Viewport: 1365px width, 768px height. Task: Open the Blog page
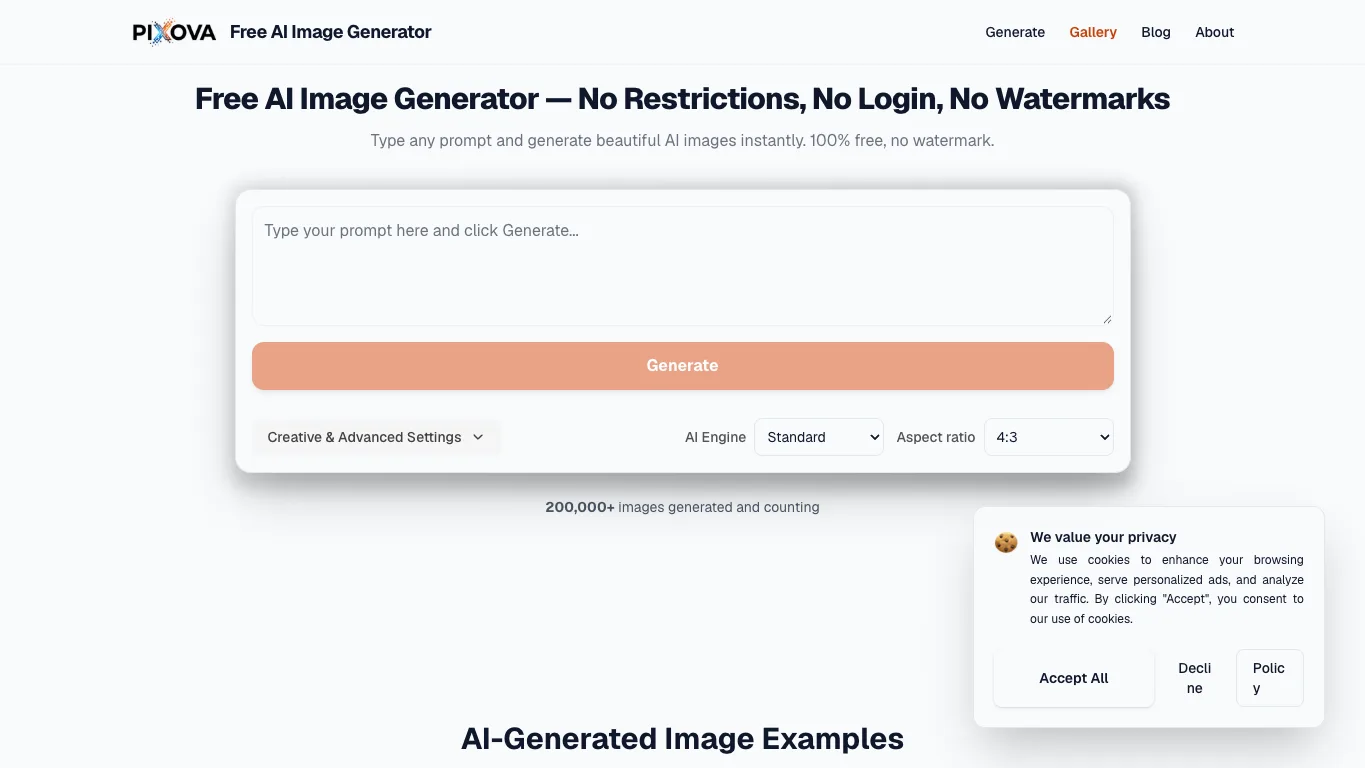1156,32
